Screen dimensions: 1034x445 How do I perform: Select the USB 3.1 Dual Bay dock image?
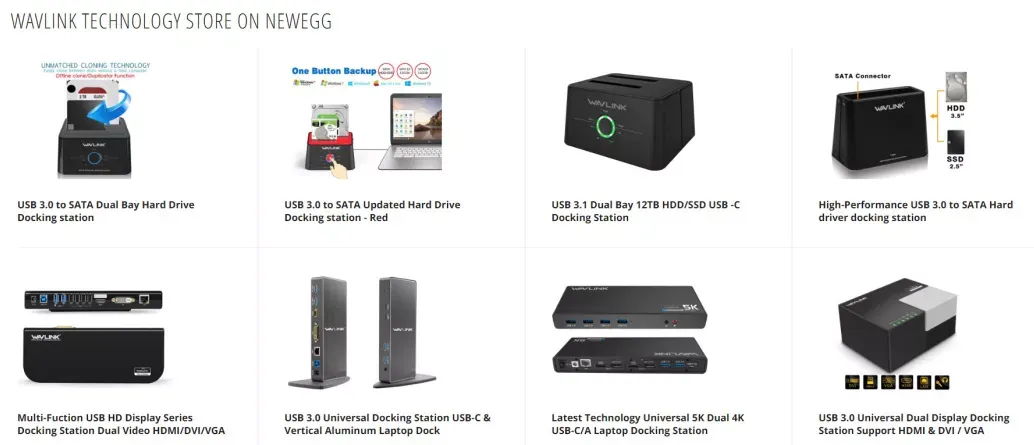pyautogui.click(x=629, y=121)
